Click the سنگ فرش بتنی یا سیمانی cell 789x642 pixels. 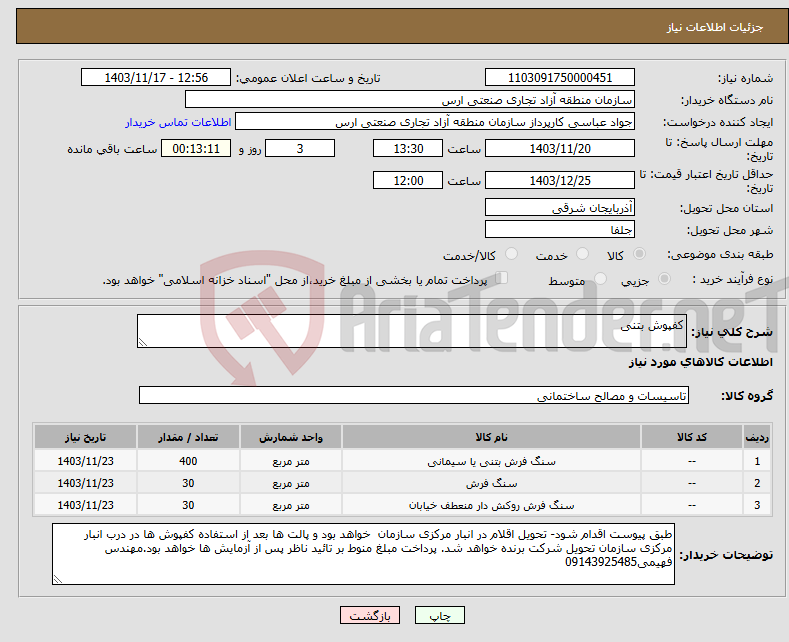tap(491, 461)
